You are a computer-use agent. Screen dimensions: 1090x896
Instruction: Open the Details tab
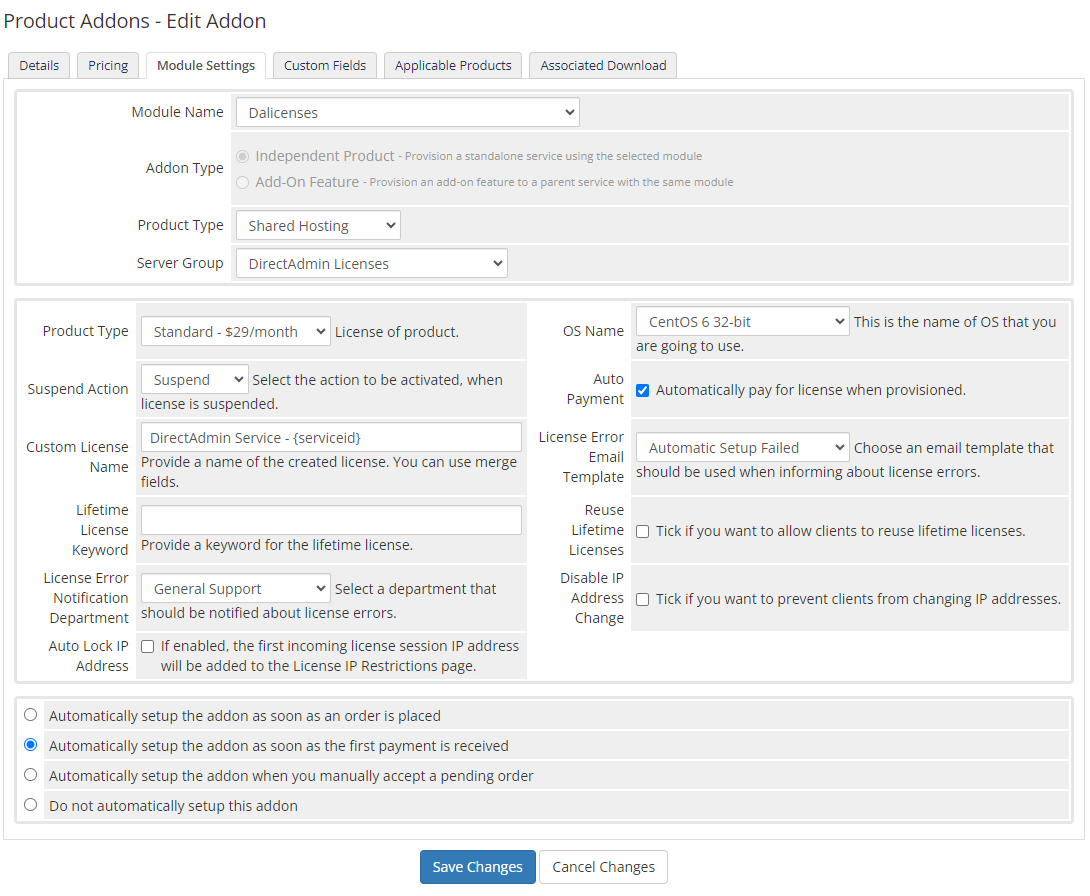click(x=39, y=65)
